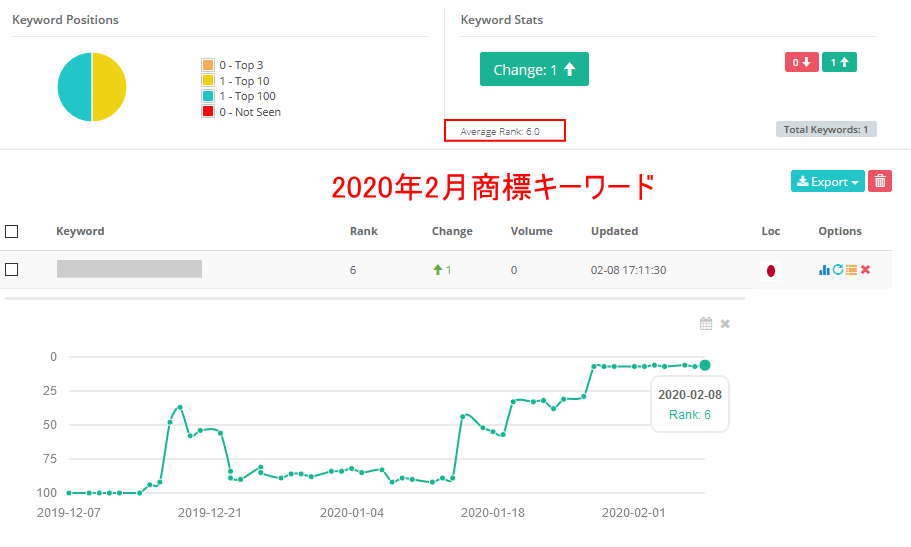Click the Rank: 6 tooltip text
Screen dimensions: 911x547
coord(690,414)
